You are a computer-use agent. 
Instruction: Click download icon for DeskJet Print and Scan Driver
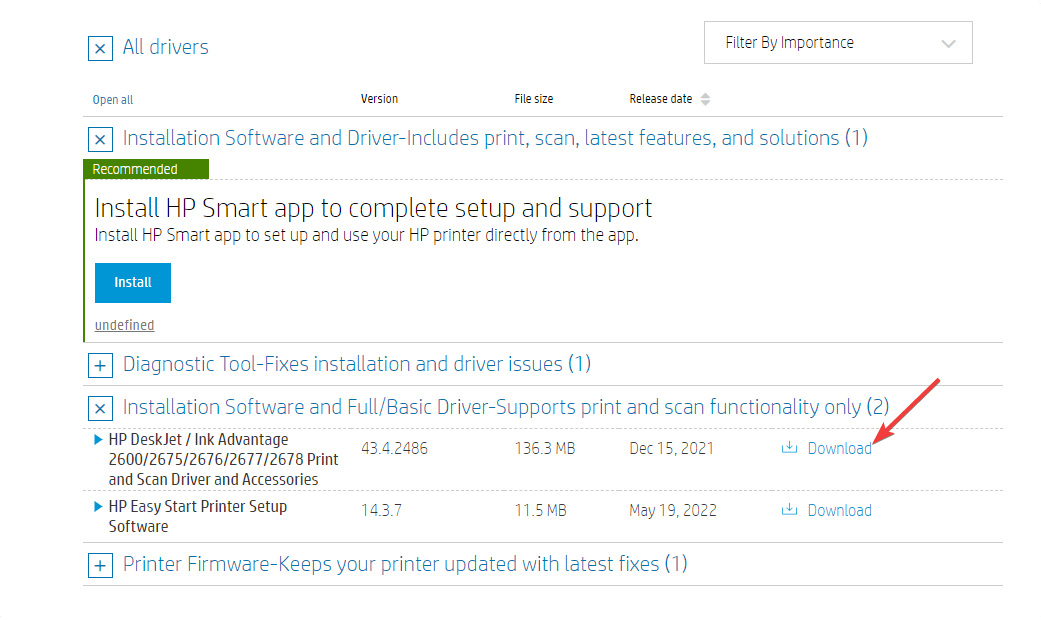789,448
